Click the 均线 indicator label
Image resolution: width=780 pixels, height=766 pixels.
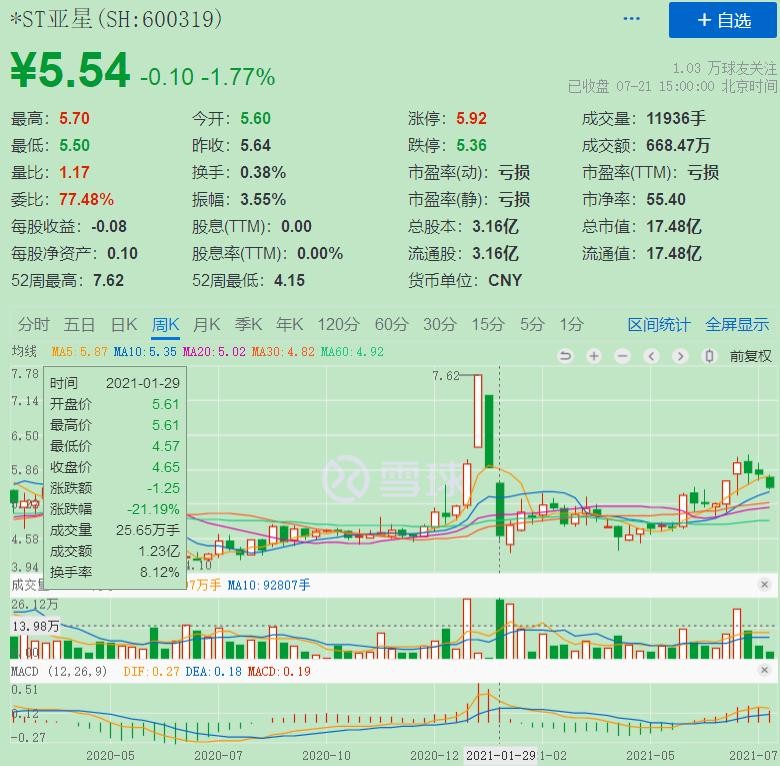coord(24,352)
